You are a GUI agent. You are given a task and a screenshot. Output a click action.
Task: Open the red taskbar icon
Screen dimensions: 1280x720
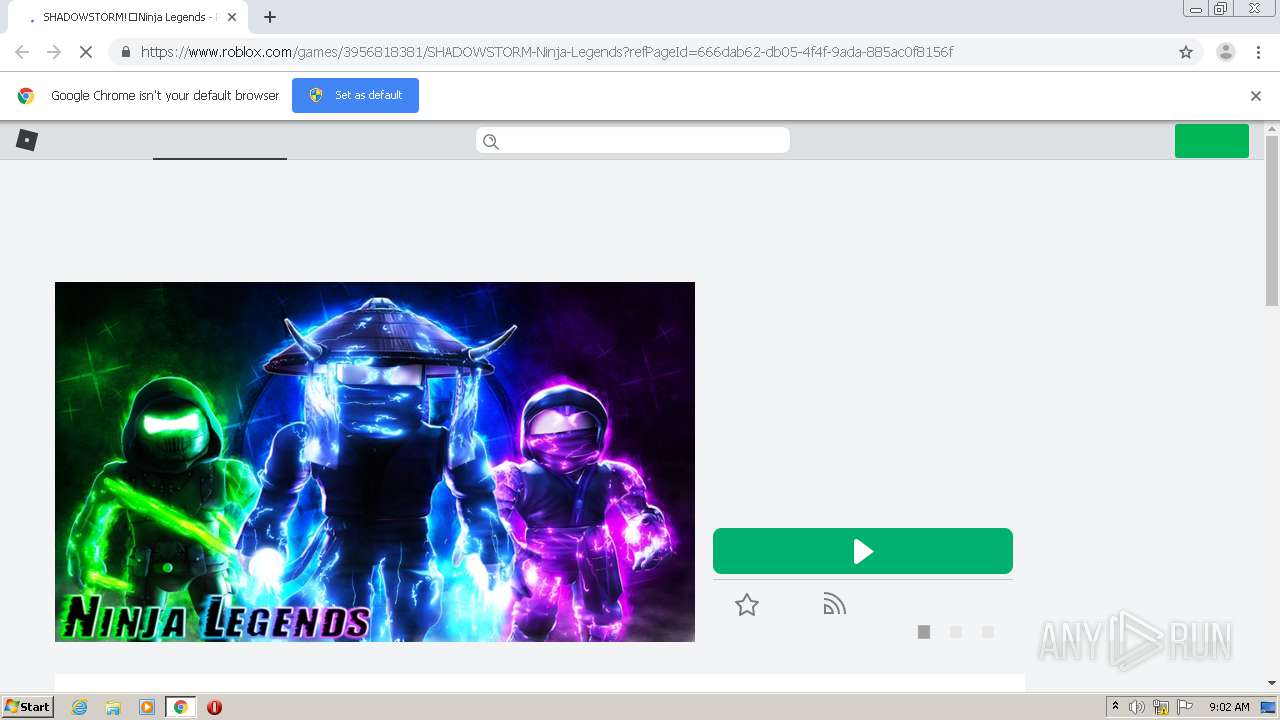click(x=214, y=707)
